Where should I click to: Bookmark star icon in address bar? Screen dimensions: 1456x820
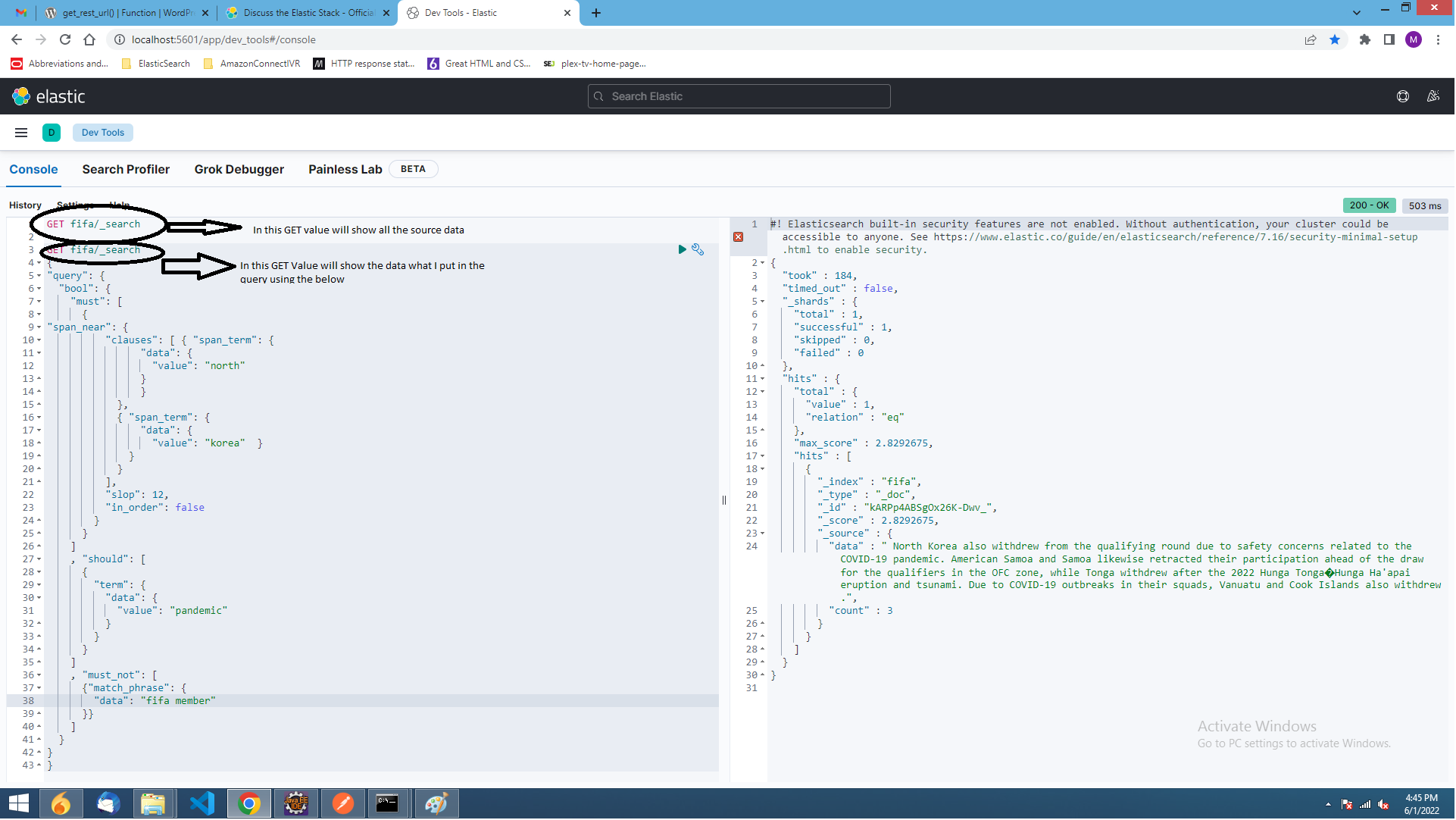(1335, 39)
